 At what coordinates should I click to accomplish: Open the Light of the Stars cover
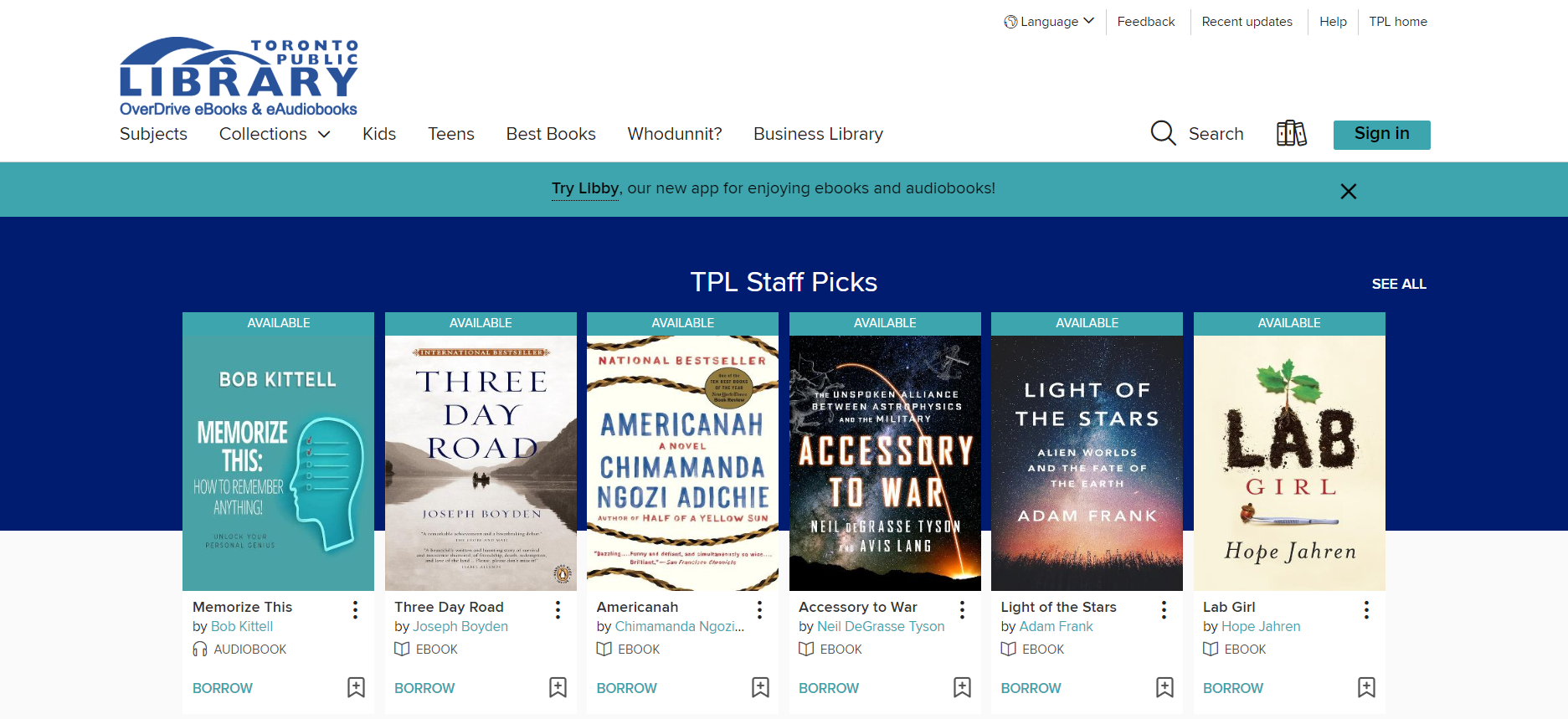tap(1087, 463)
